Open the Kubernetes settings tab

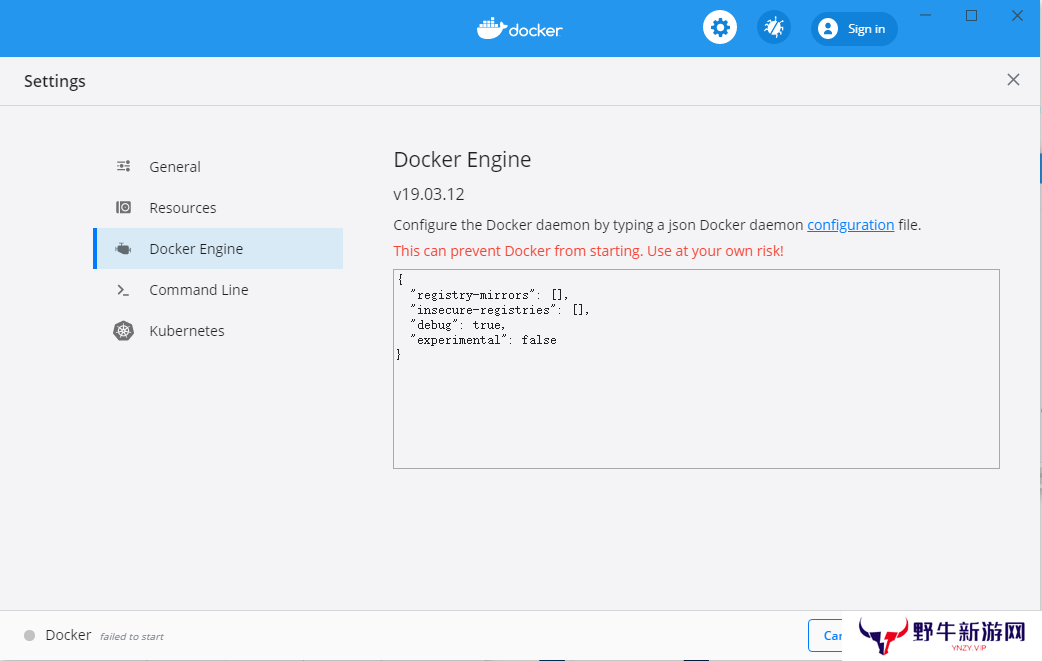(219, 331)
